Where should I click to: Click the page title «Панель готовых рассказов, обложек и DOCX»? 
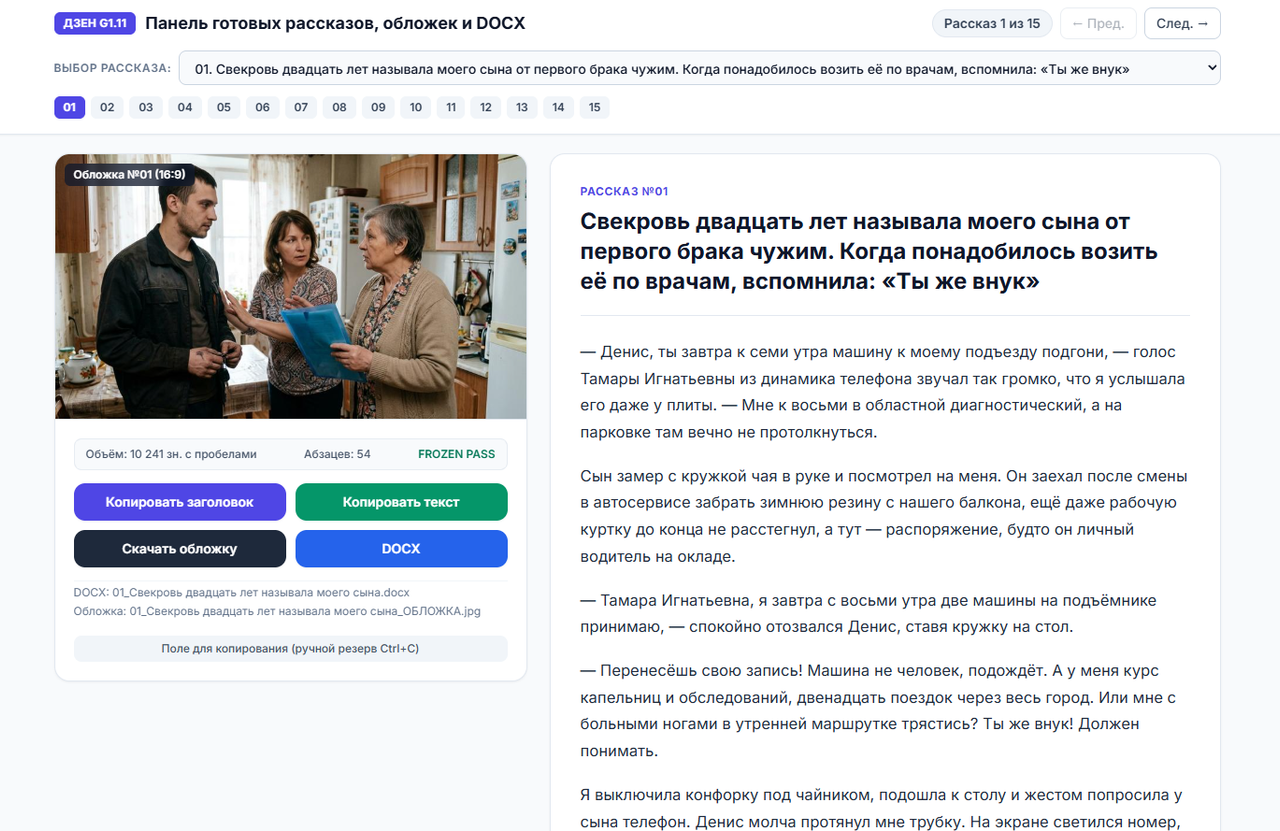[x=335, y=23]
